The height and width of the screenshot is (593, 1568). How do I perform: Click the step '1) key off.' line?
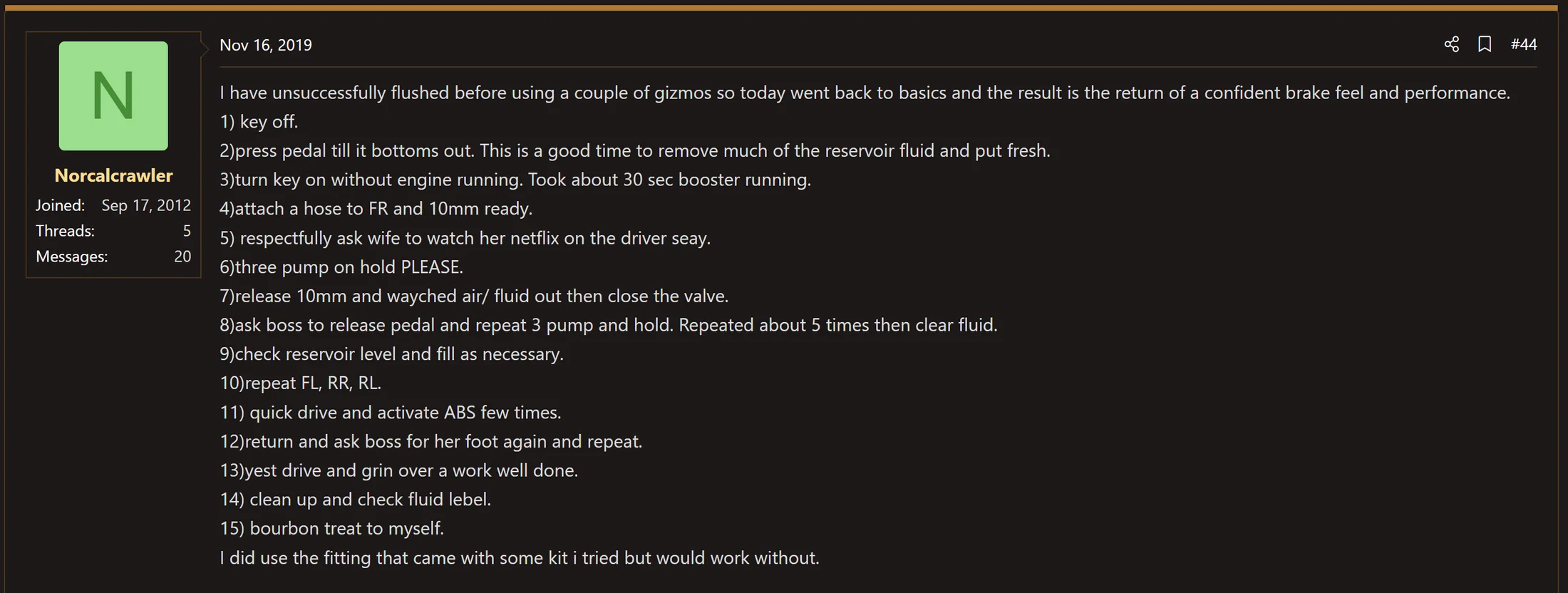click(x=259, y=122)
